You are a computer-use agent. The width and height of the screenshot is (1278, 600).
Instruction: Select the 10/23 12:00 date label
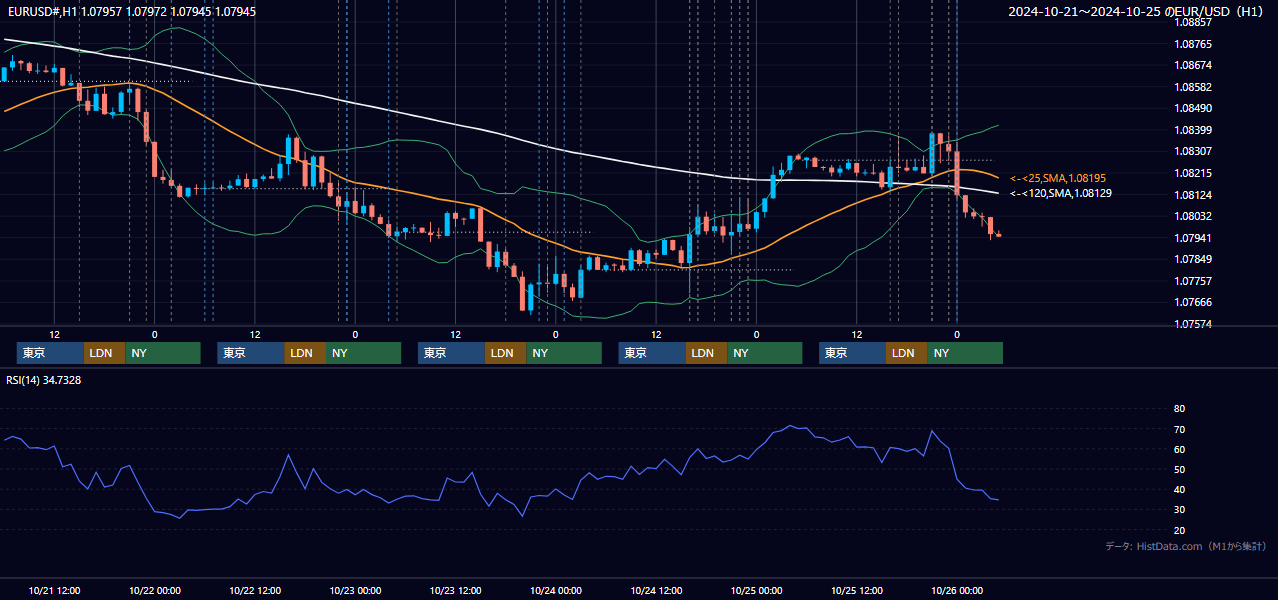(x=455, y=590)
